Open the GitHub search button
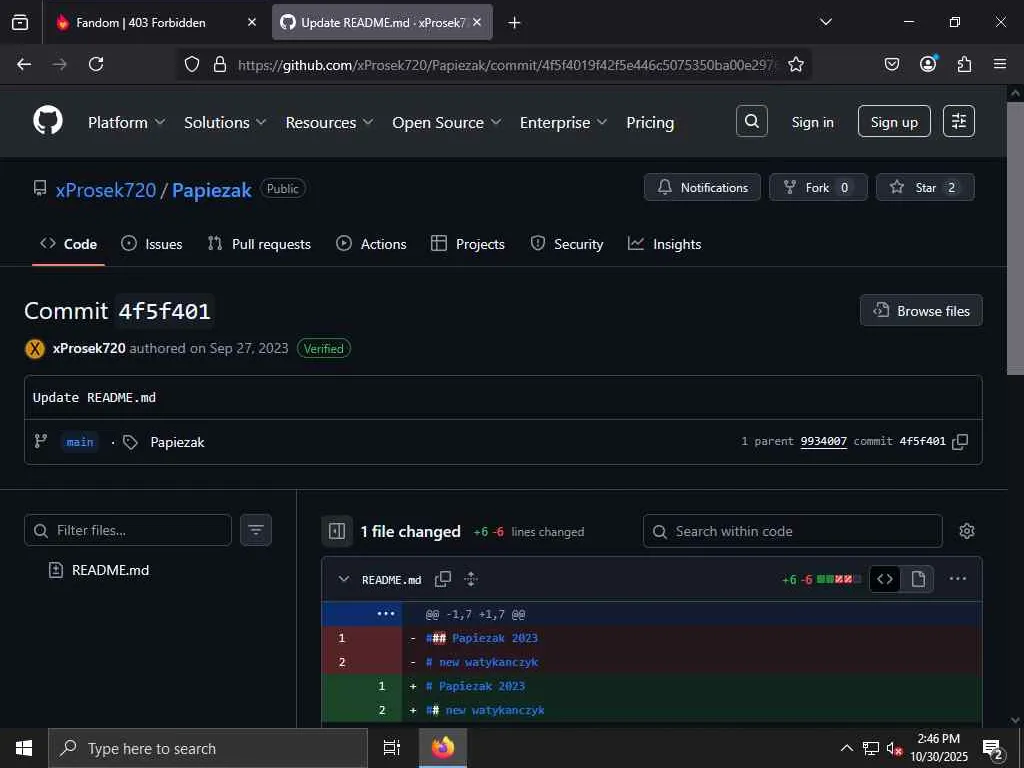 click(752, 121)
